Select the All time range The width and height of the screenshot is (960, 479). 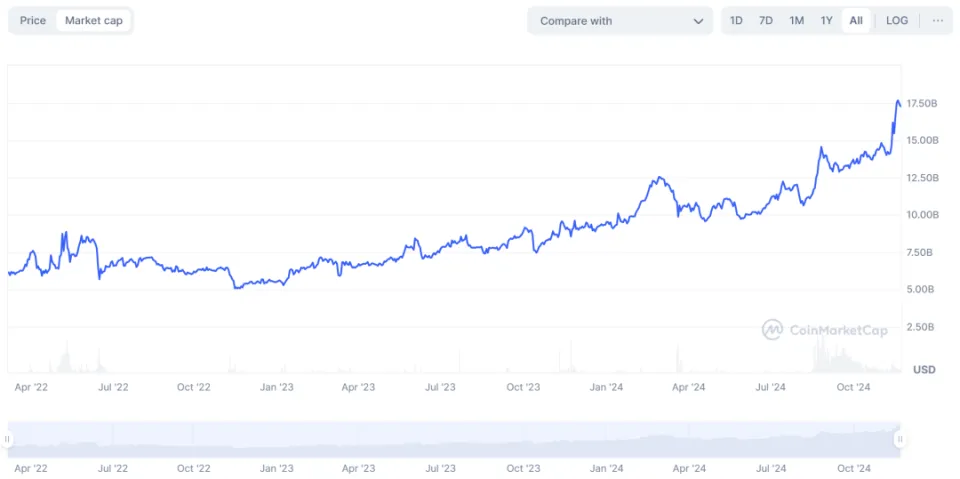856,21
